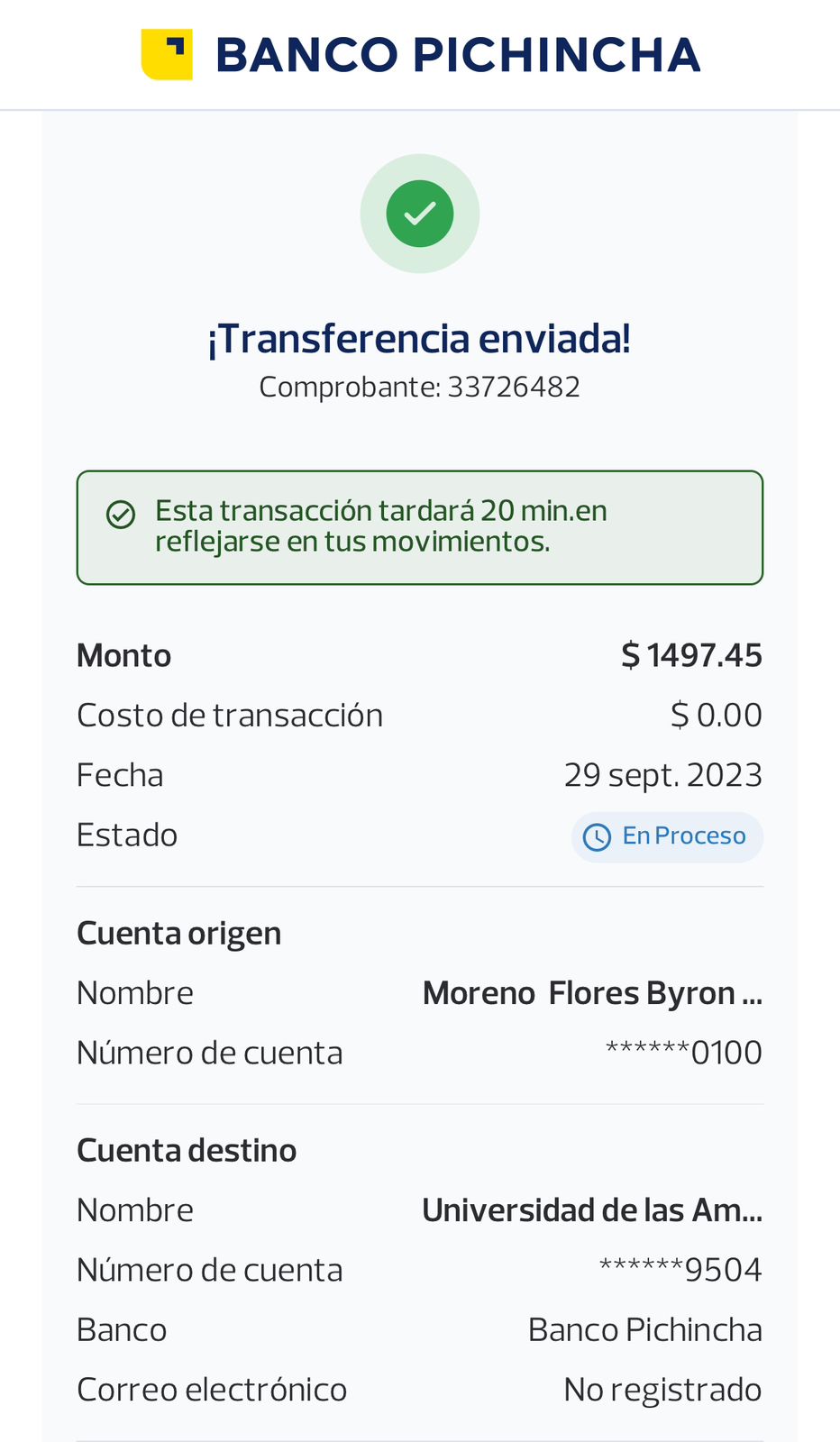Click the Banco Pichincha destination bank value
Viewport: 840px width, 1442px height.
[644, 1330]
